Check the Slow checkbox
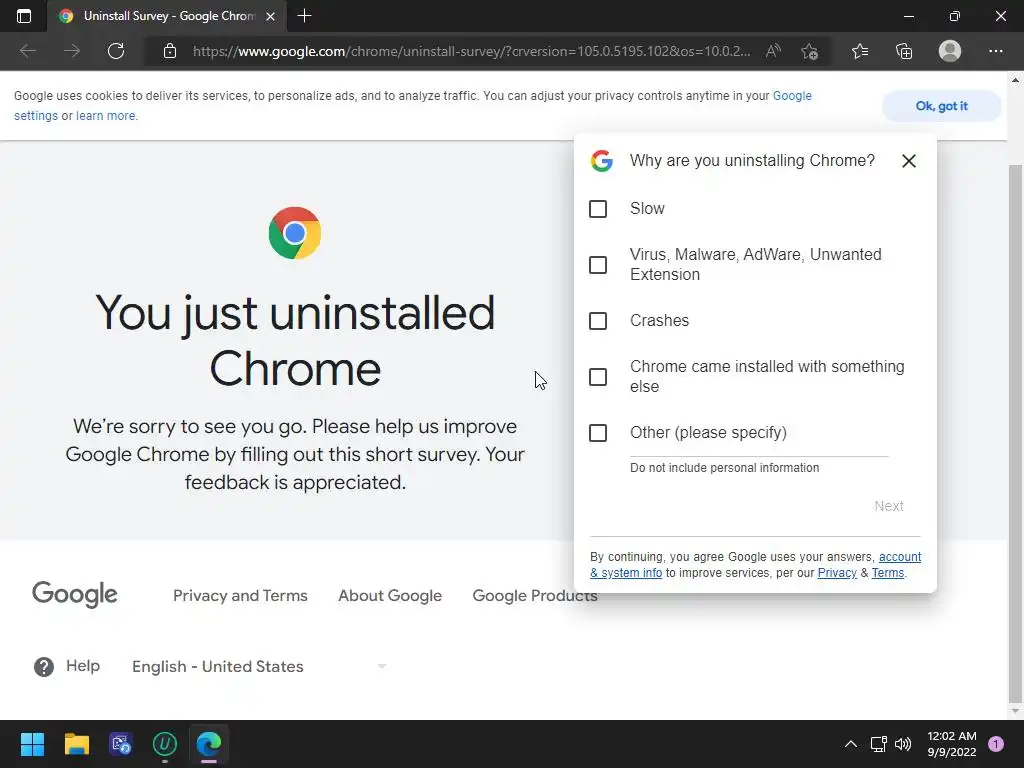The height and width of the screenshot is (768, 1024). click(598, 209)
